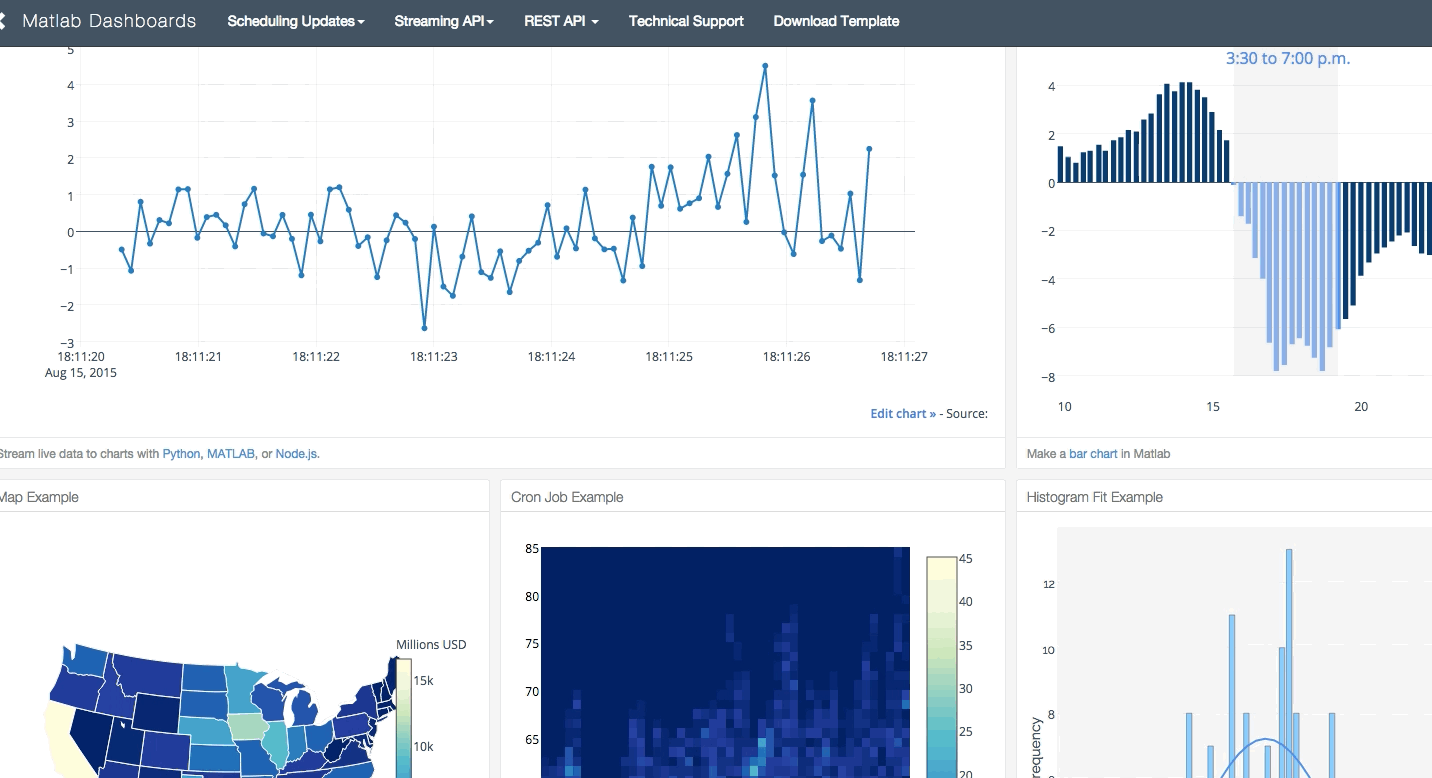Screen dimensions: 1432x778
Task: Click the Matlab Dashboards title
Action: point(108,21)
